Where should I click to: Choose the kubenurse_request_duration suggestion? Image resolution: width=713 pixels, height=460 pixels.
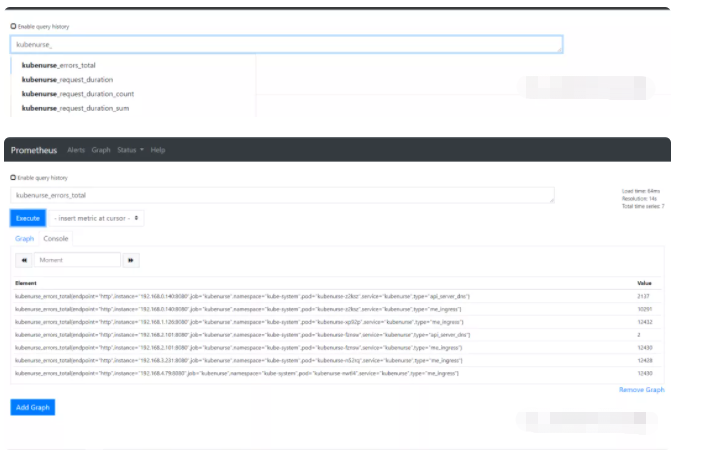point(67,80)
